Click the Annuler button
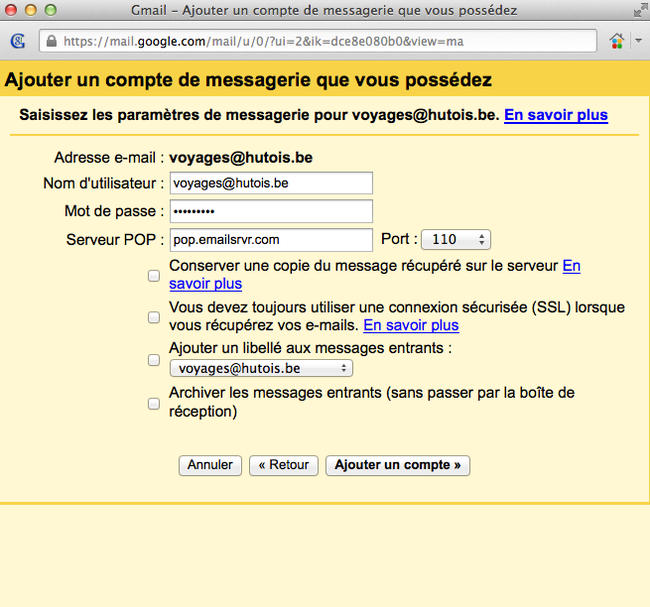 tap(210, 465)
